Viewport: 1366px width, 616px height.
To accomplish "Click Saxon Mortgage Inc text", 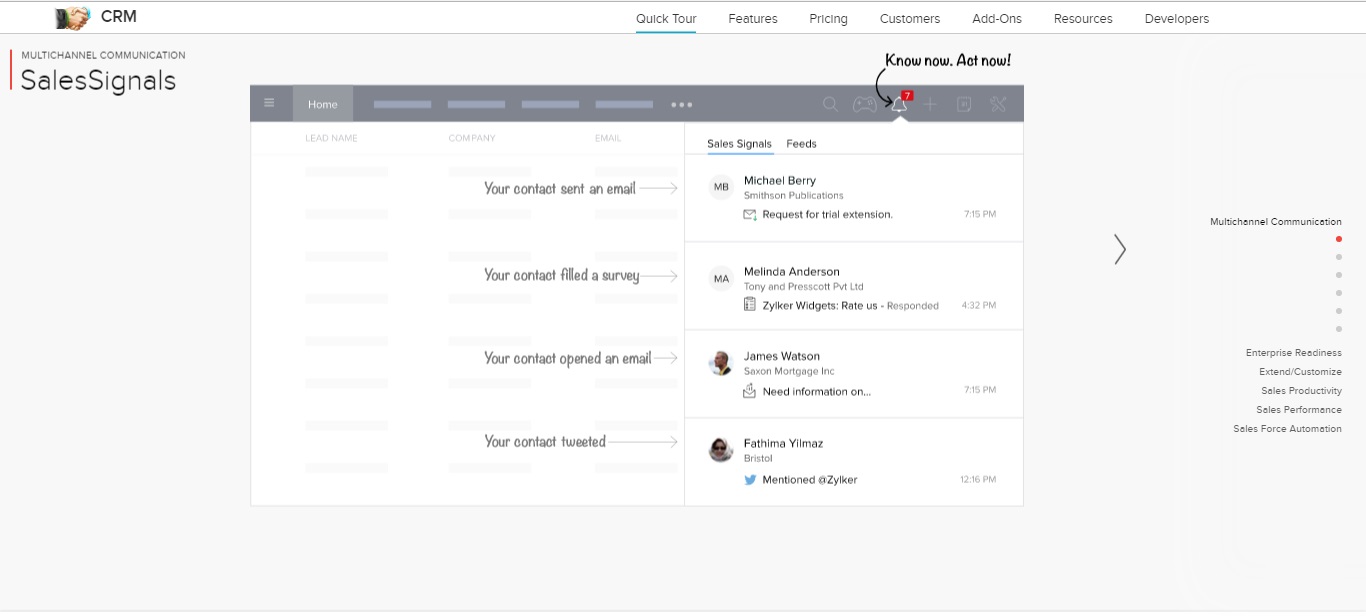I will coord(789,371).
